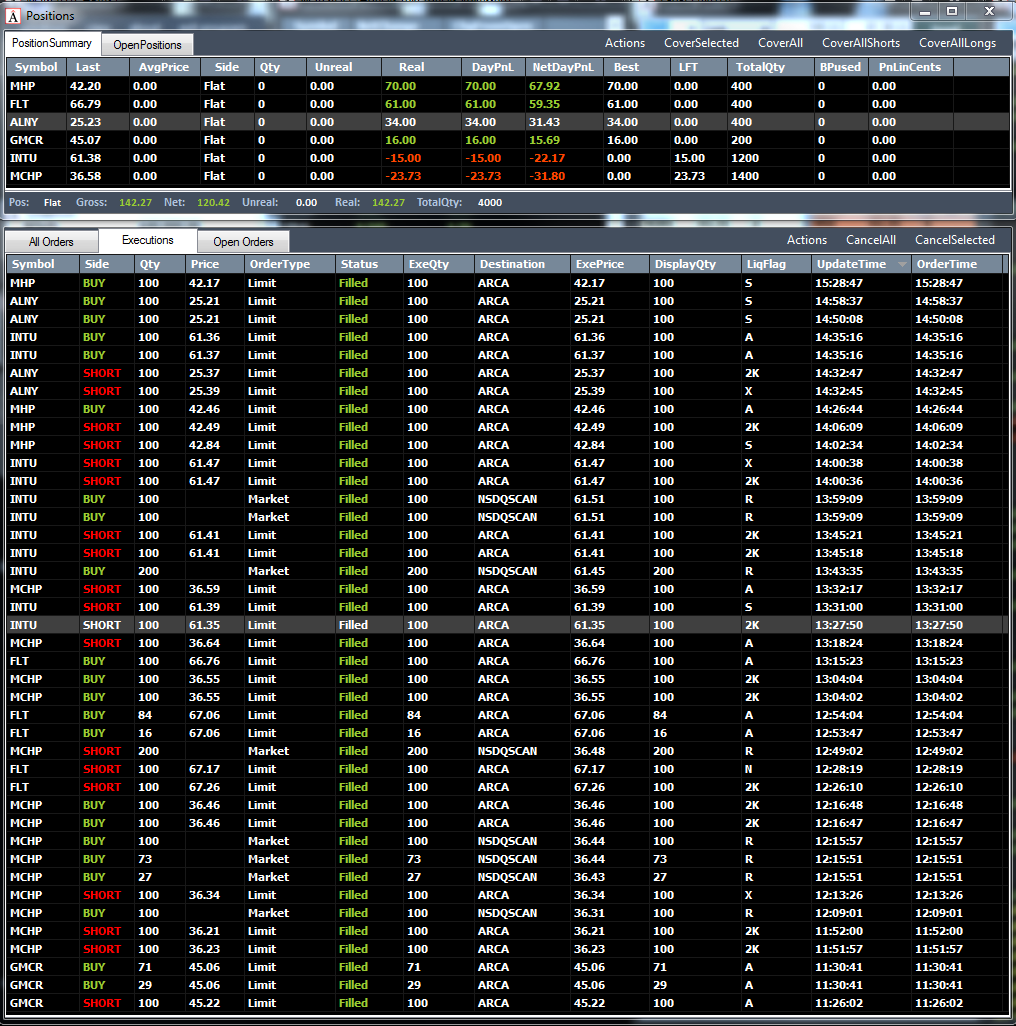Viewport: 1016px width, 1026px height.
Task: Click the NSDQSCAN destination at 12:09:01
Action: 507,913
